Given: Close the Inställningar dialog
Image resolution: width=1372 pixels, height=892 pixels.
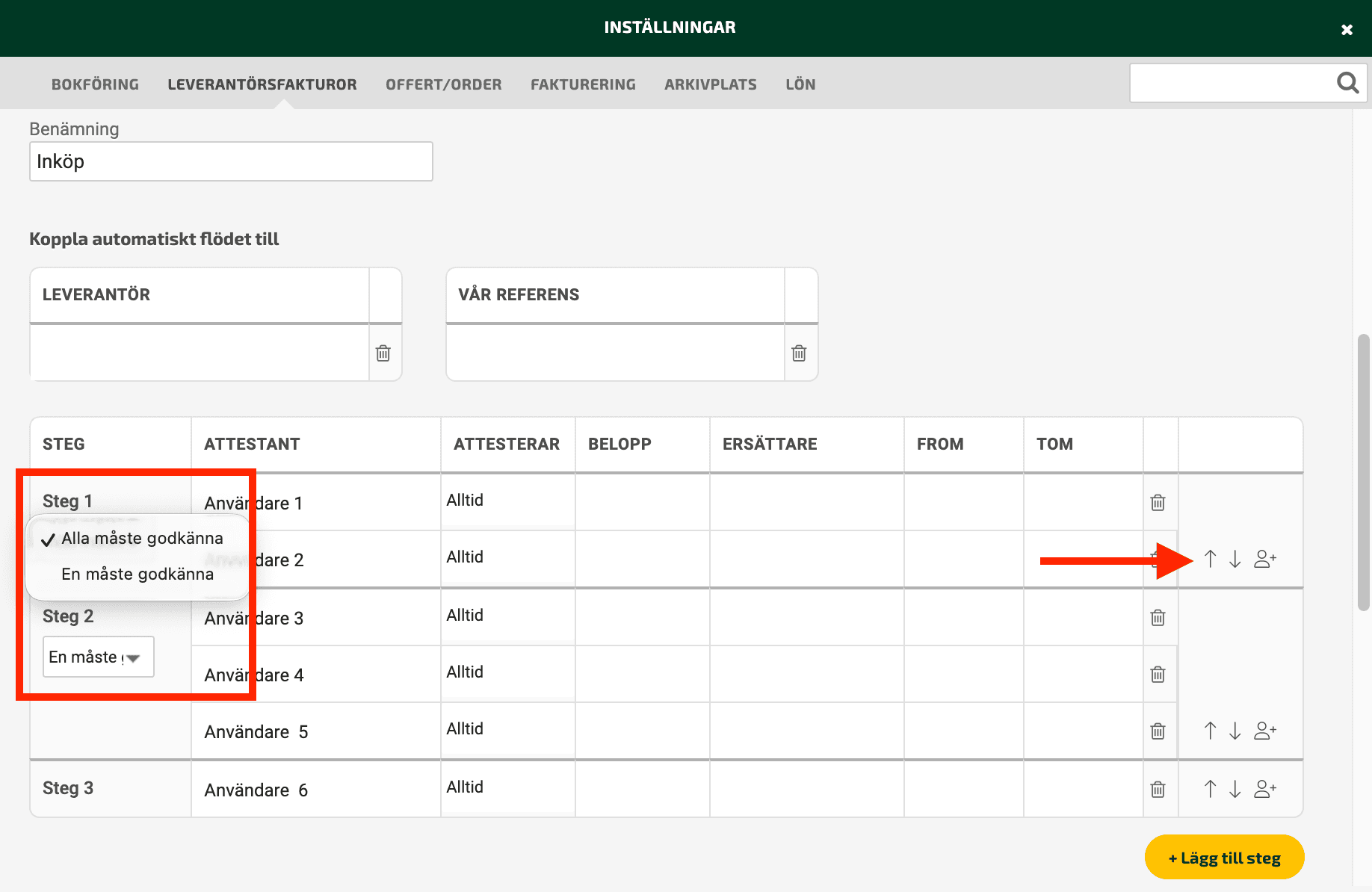Looking at the screenshot, I should 1347,30.
